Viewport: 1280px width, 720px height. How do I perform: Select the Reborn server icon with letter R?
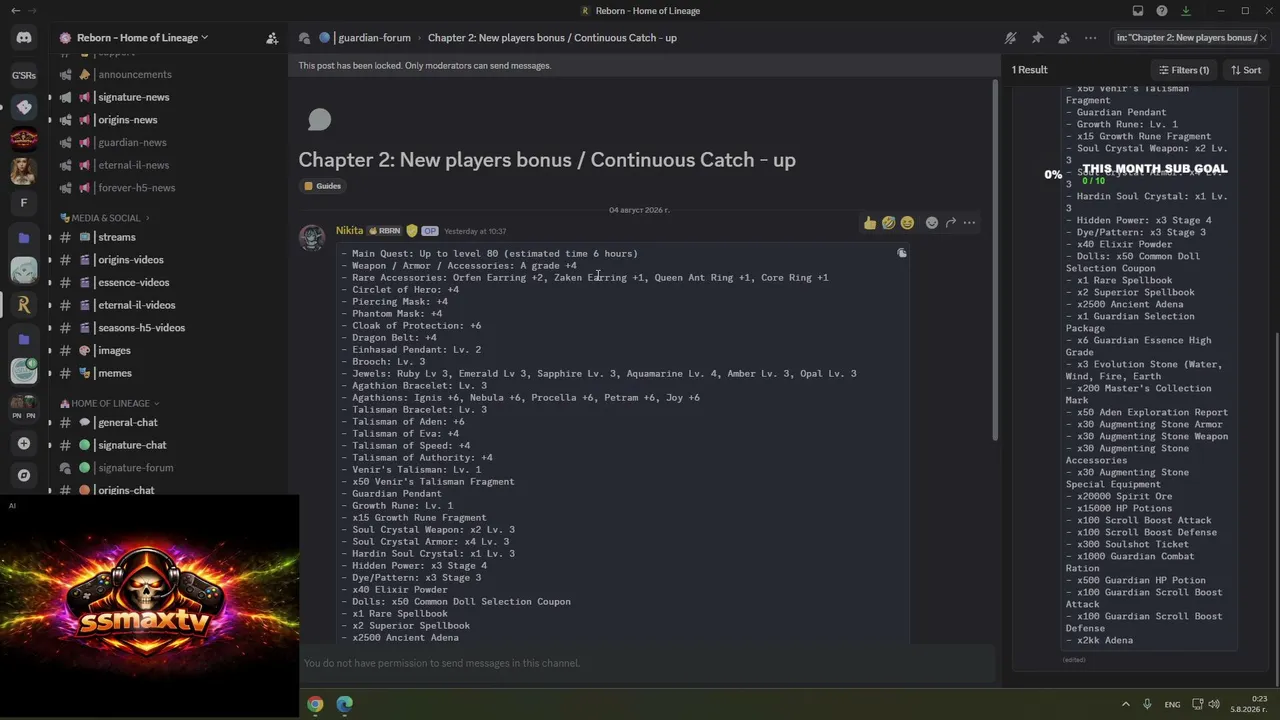coord(24,305)
